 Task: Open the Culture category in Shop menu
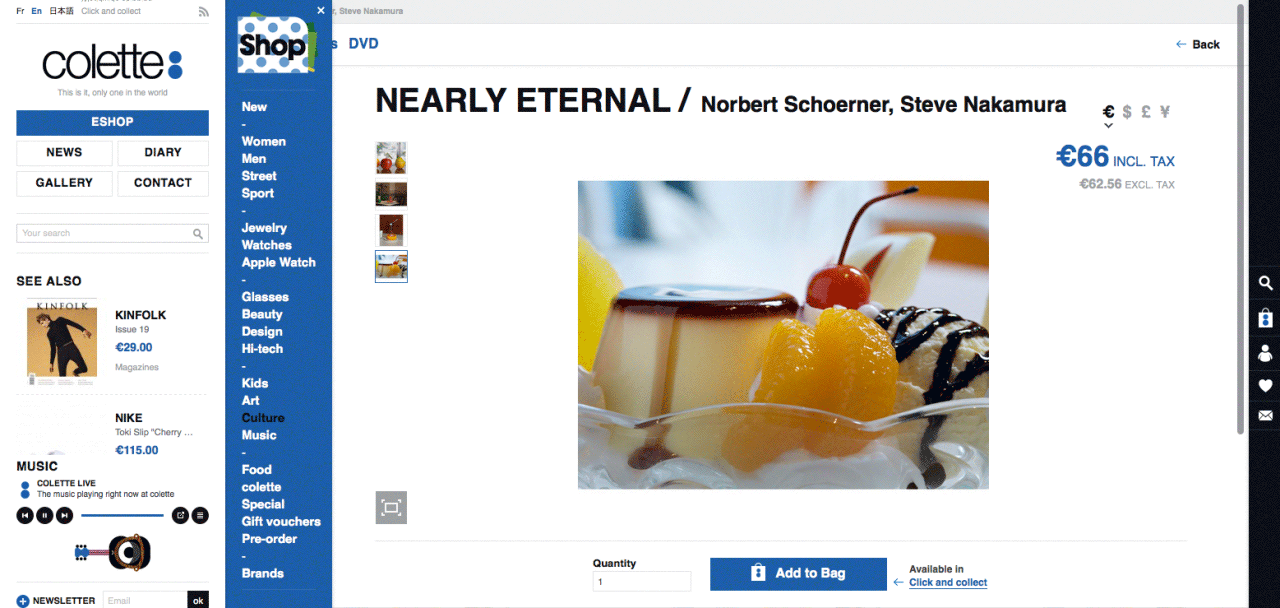click(x=263, y=418)
